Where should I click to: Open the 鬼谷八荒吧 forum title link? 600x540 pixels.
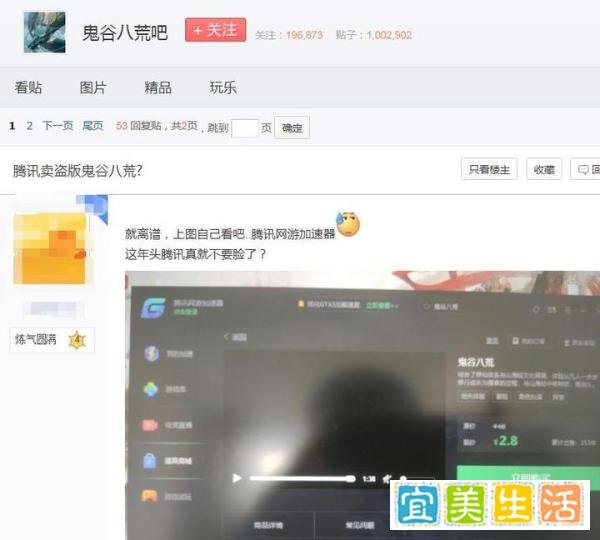(x=125, y=33)
